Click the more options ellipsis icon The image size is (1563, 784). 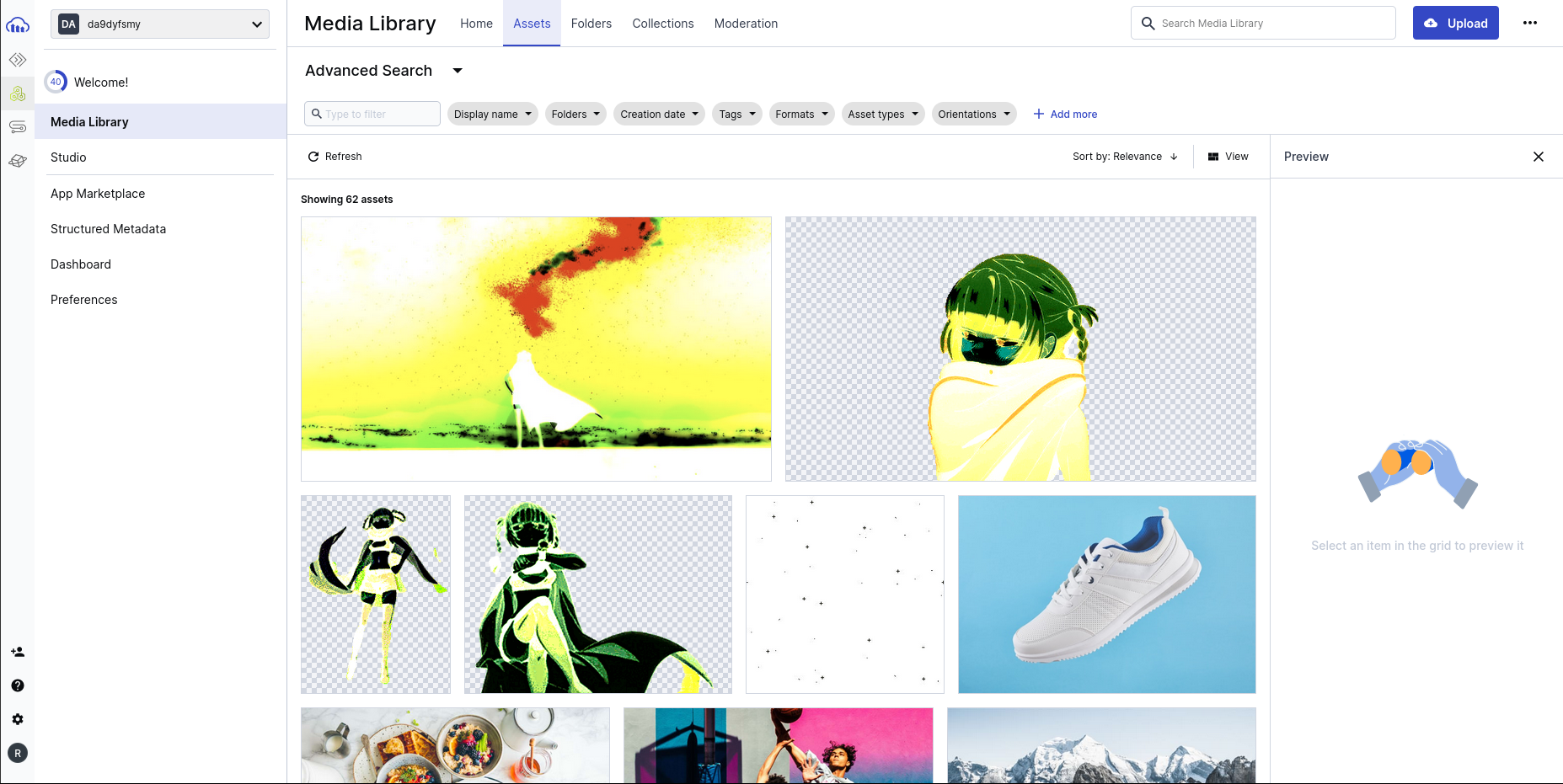point(1530,23)
